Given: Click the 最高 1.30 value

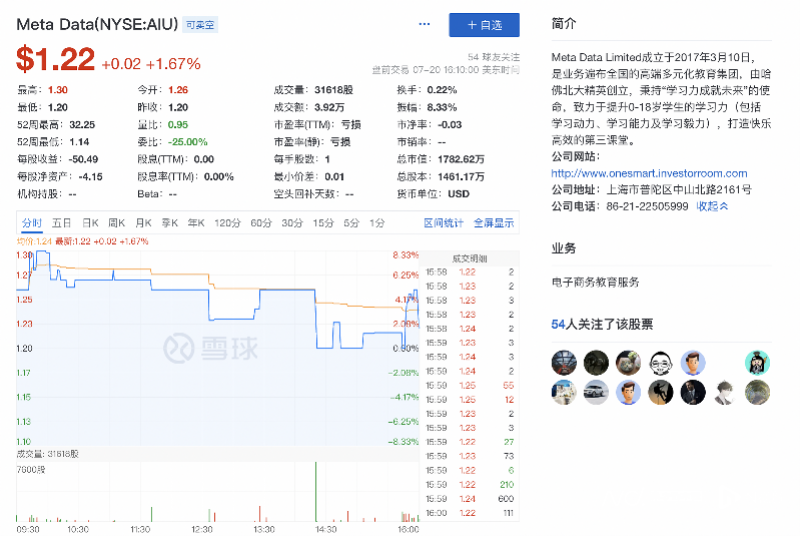Looking at the screenshot, I should click(58, 90).
